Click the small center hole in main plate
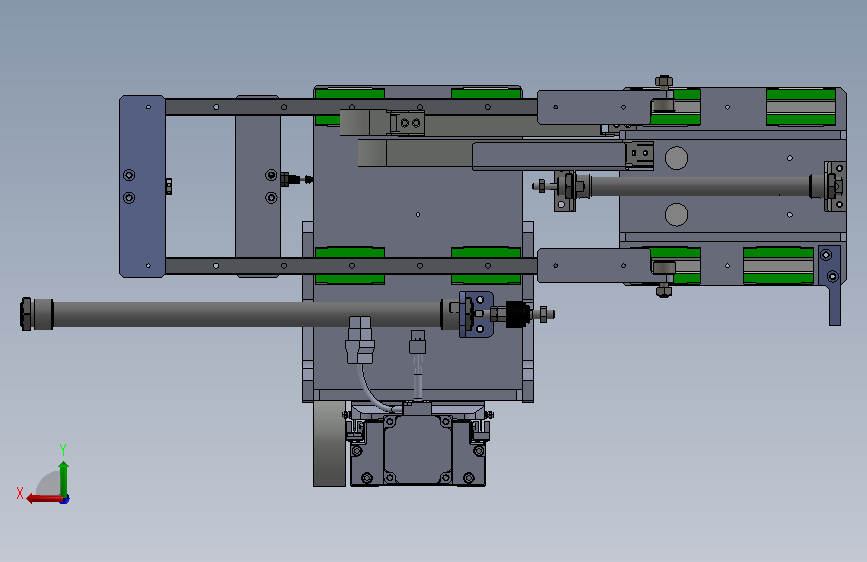Viewport: 867px width, 562px height. (x=418, y=215)
